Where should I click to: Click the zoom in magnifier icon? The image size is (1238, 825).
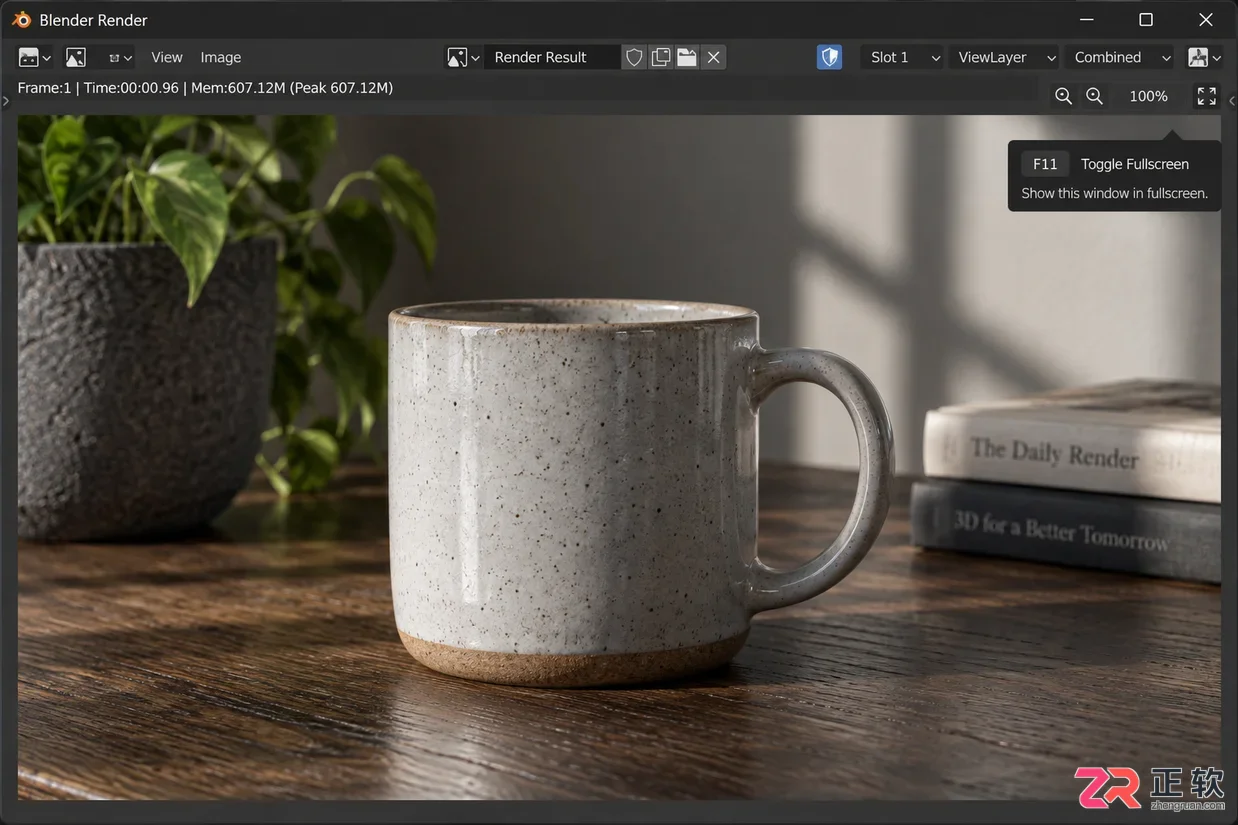tap(1064, 96)
